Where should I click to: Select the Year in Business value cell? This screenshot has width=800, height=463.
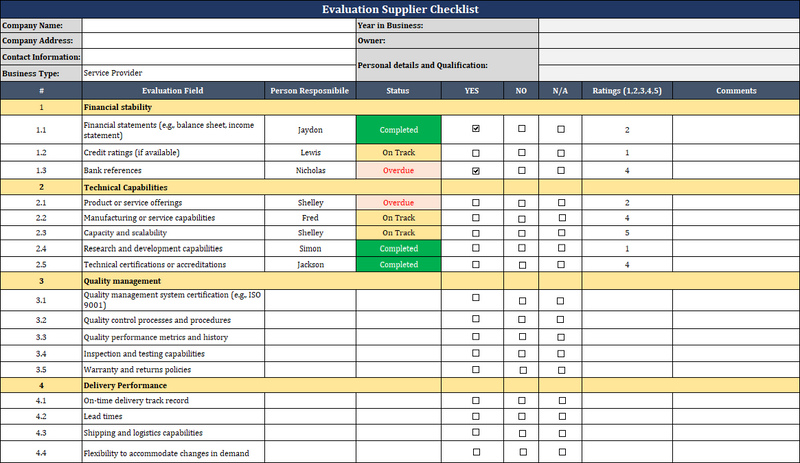(x=669, y=26)
